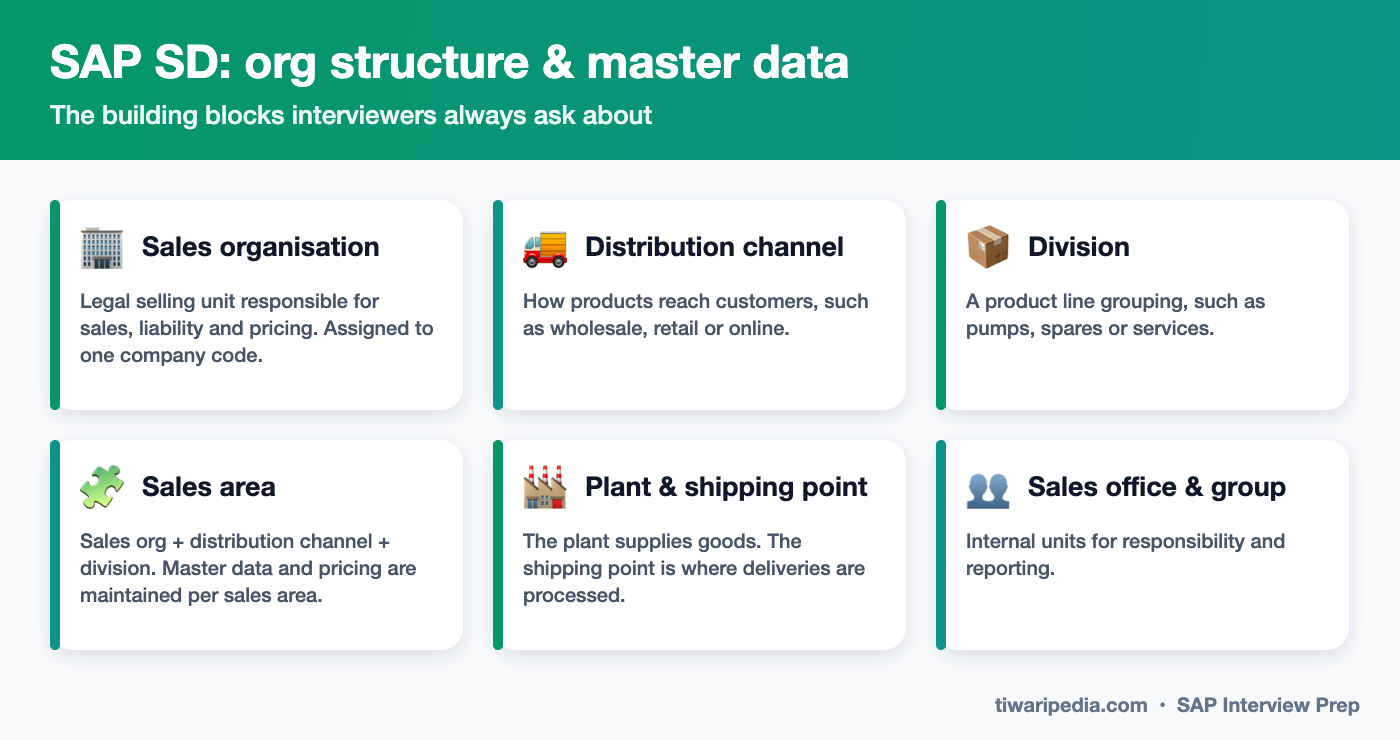Click the 'SAP SD: org structure & master data' title
This screenshot has width=1400, height=740.
(x=450, y=62)
